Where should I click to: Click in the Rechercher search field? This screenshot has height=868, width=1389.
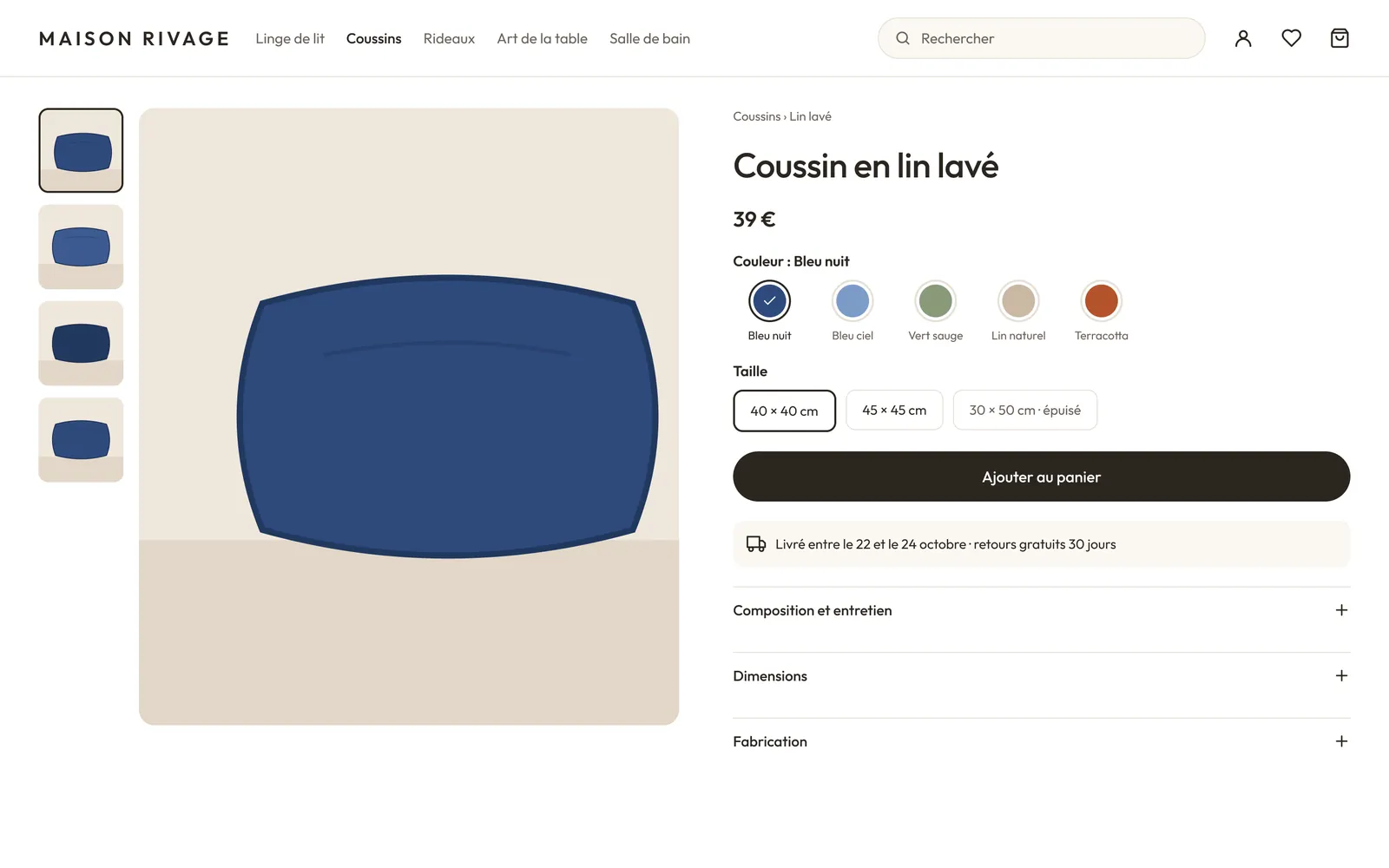(x=1041, y=38)
